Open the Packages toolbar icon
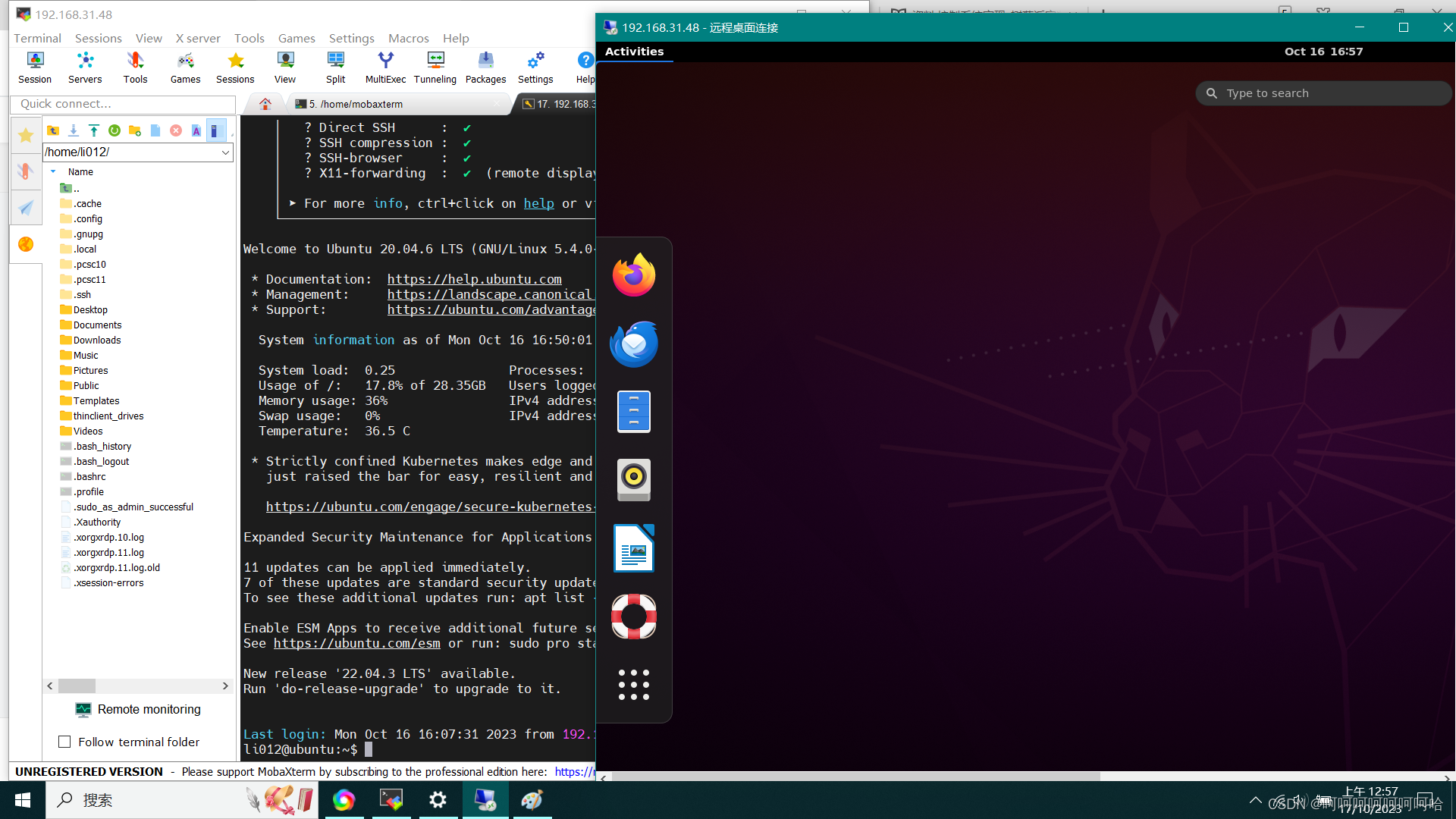 pyautogui.click(x=485, y=67)
